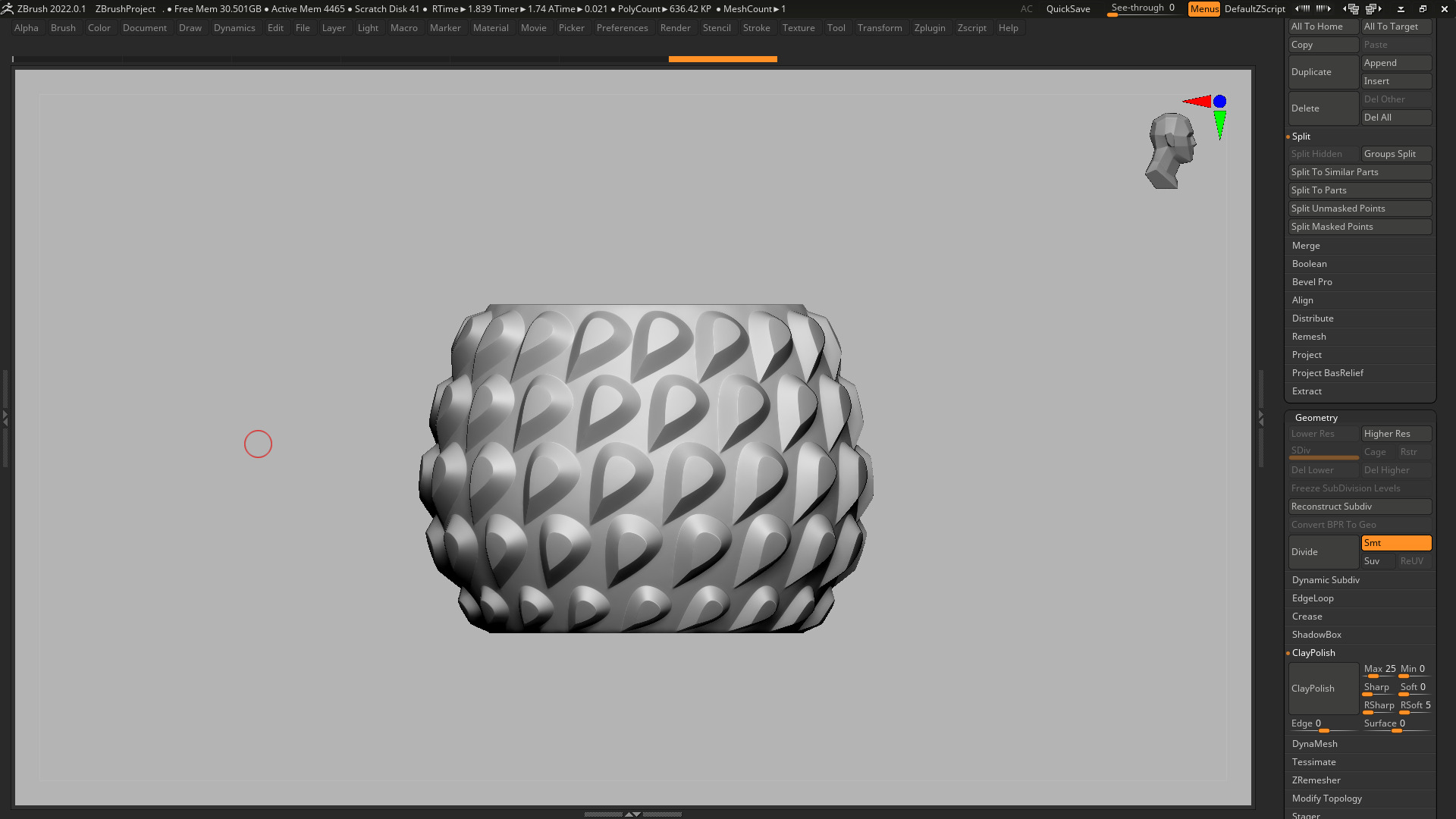Click the green Y-axis cone of CamView
This screenshot has height=819, width=1456.
pyautogui.click(x=1219, y=124)
